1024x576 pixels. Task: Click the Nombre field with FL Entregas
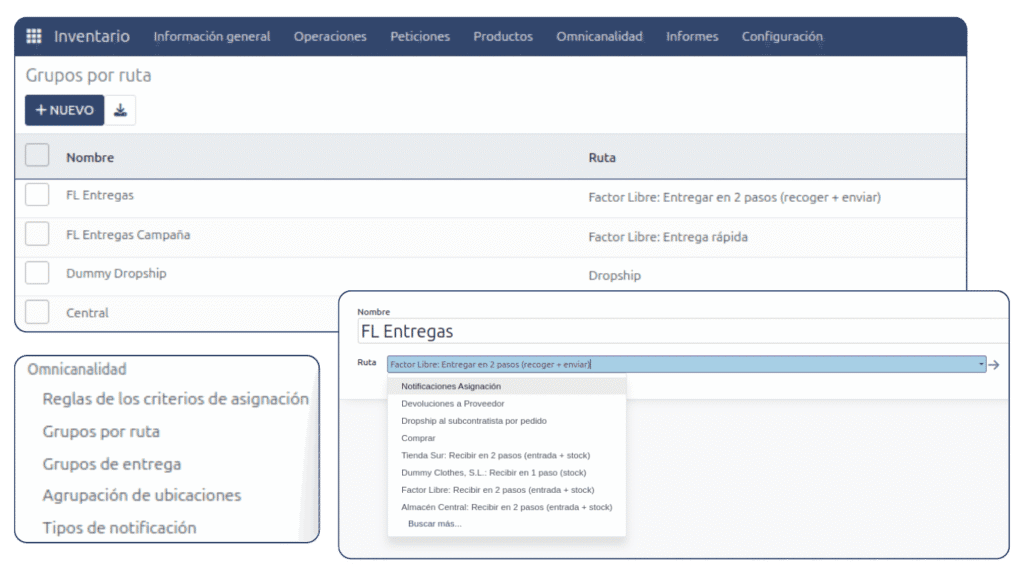tap(680, 332)
